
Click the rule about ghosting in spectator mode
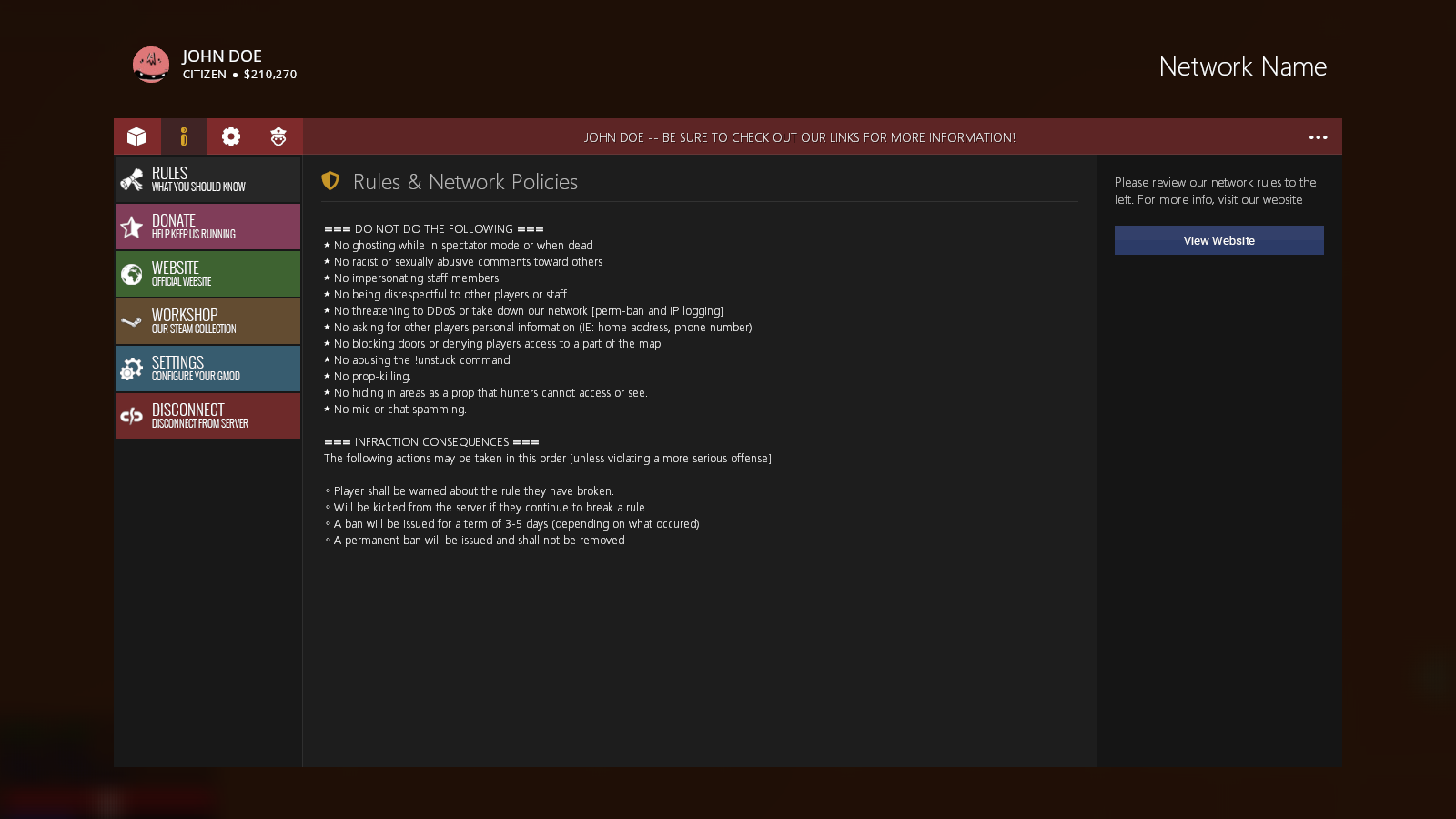[x=459, y=246]
